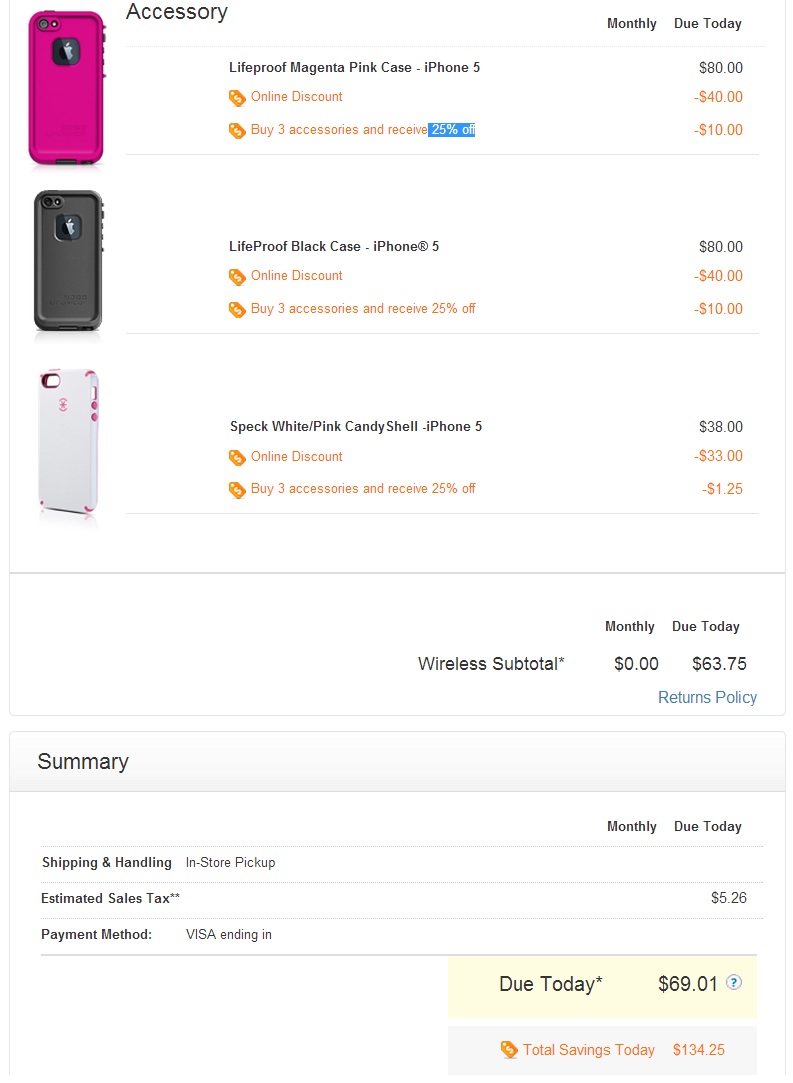Click tag icon next to Magenta case 25% off offer

(237, 130)
